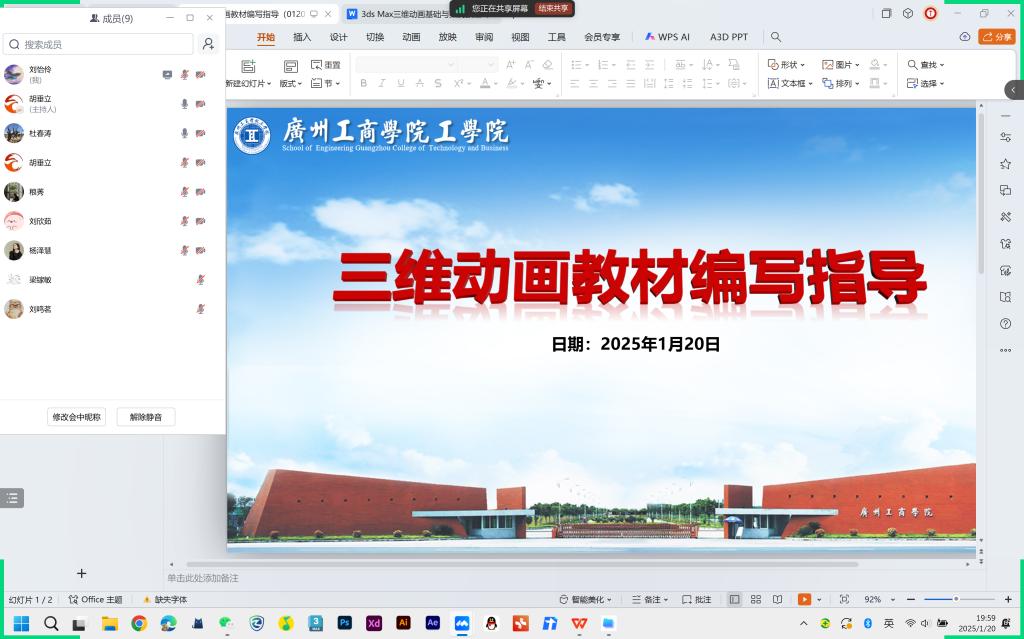Image resolution: width=1024 pixels, height=639 pixels.
Task: Expand the 形状 shapes dropdown
Action: coord(787,65)
